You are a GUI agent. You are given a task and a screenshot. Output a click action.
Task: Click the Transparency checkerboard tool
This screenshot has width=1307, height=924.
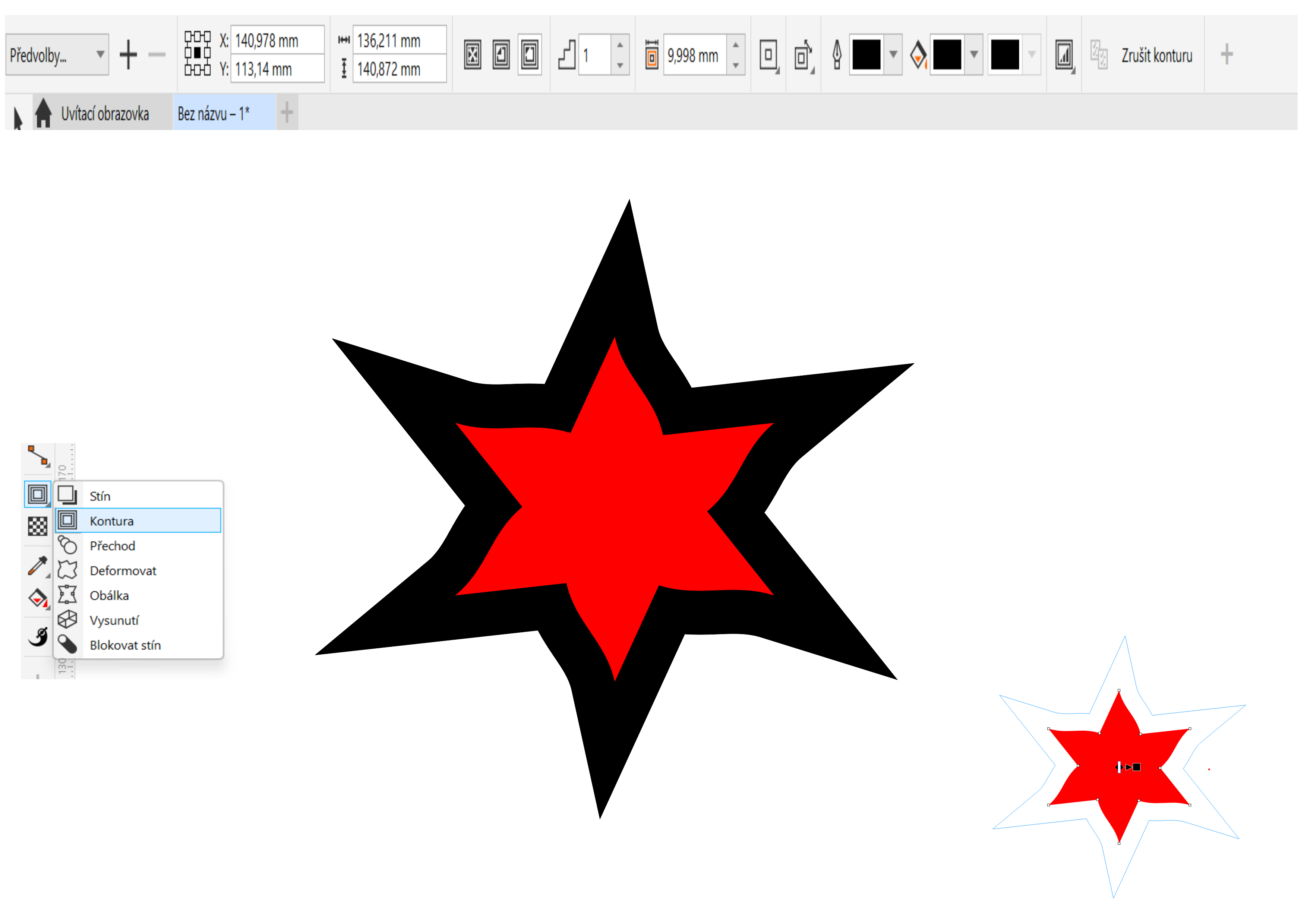[x=38, y=526]
